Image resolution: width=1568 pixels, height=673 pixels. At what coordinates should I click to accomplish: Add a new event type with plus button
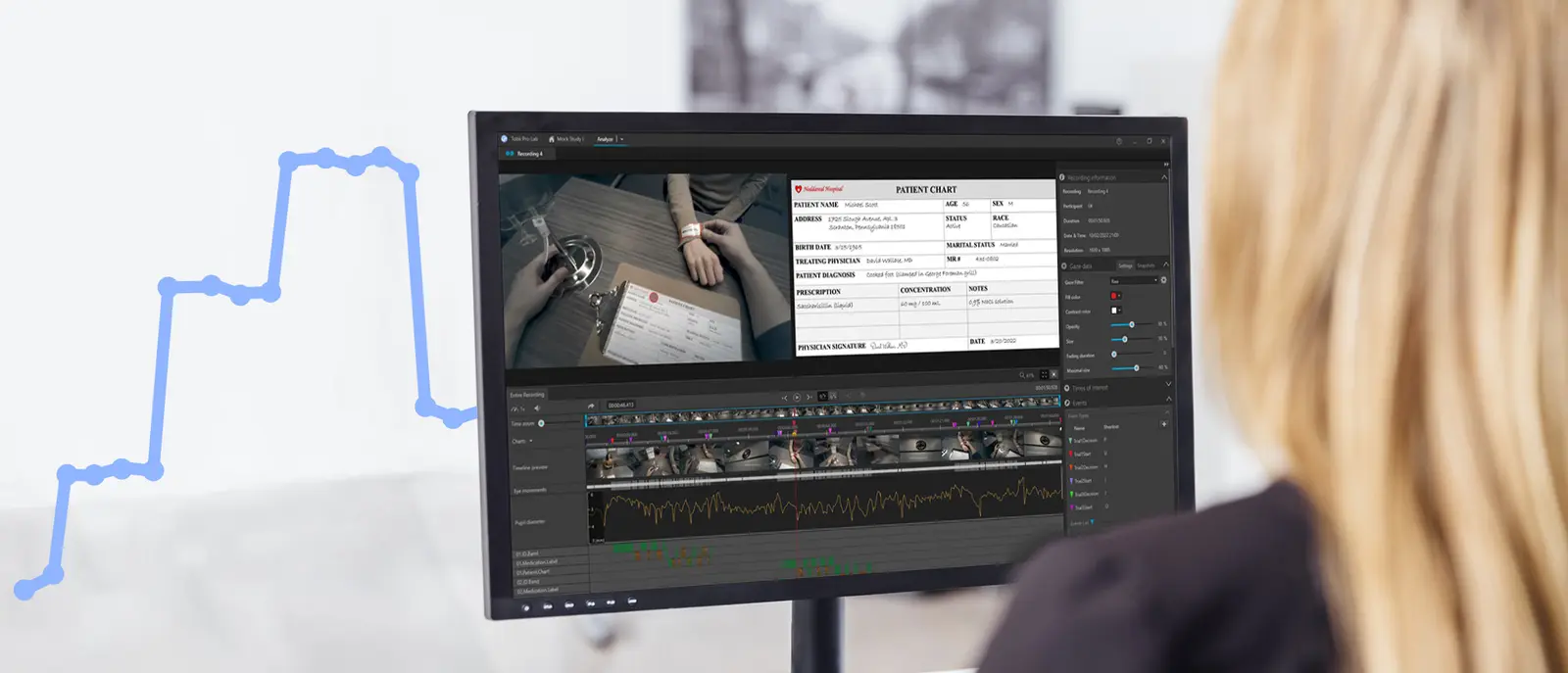pos(1163,424)
